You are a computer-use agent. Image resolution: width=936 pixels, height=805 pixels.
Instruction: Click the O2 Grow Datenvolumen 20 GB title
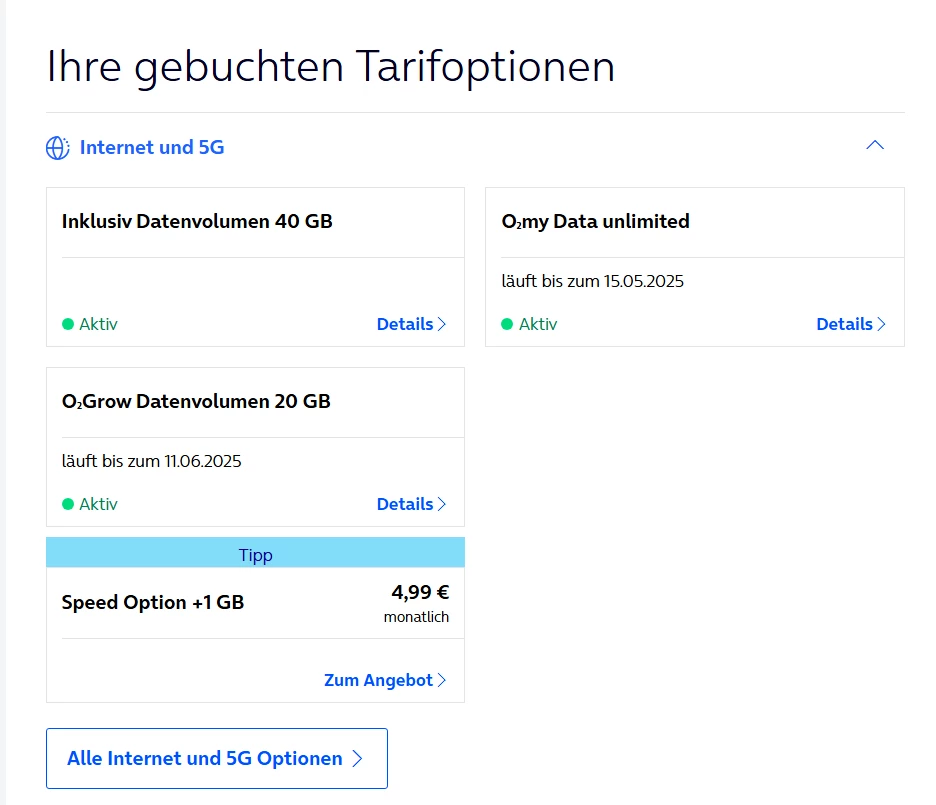pyautogui.click(x=196, y=401)
